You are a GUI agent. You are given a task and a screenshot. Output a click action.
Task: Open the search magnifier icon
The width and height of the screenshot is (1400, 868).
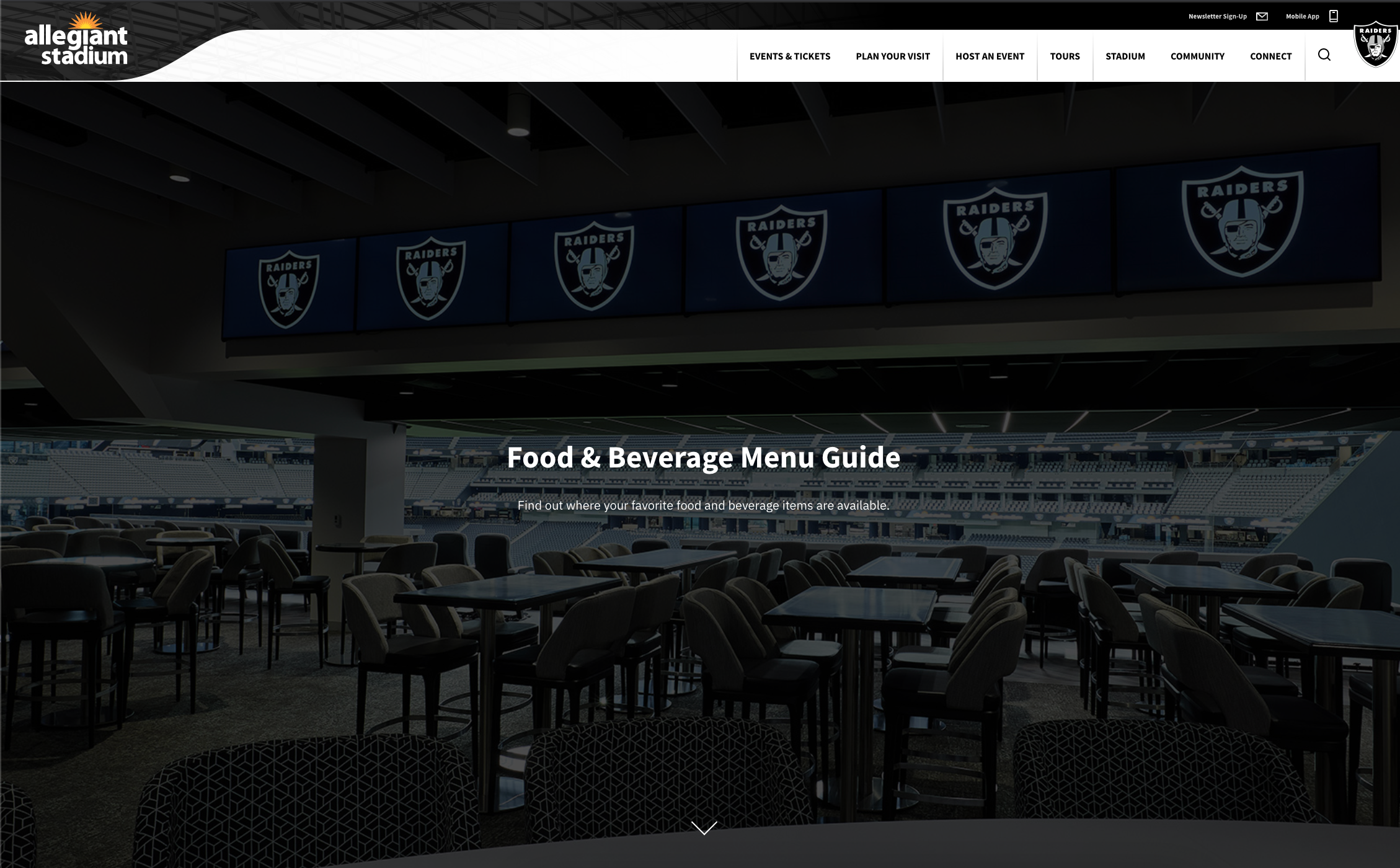(1324, 55)
